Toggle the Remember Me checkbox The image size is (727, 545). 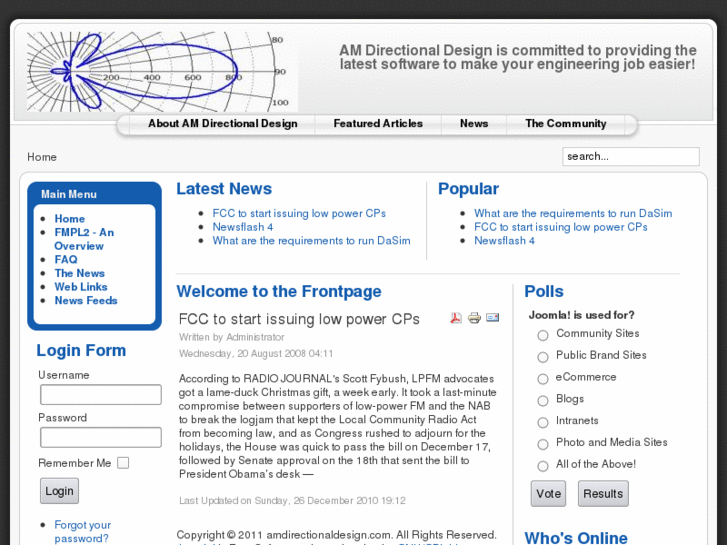tap(123, 463)
